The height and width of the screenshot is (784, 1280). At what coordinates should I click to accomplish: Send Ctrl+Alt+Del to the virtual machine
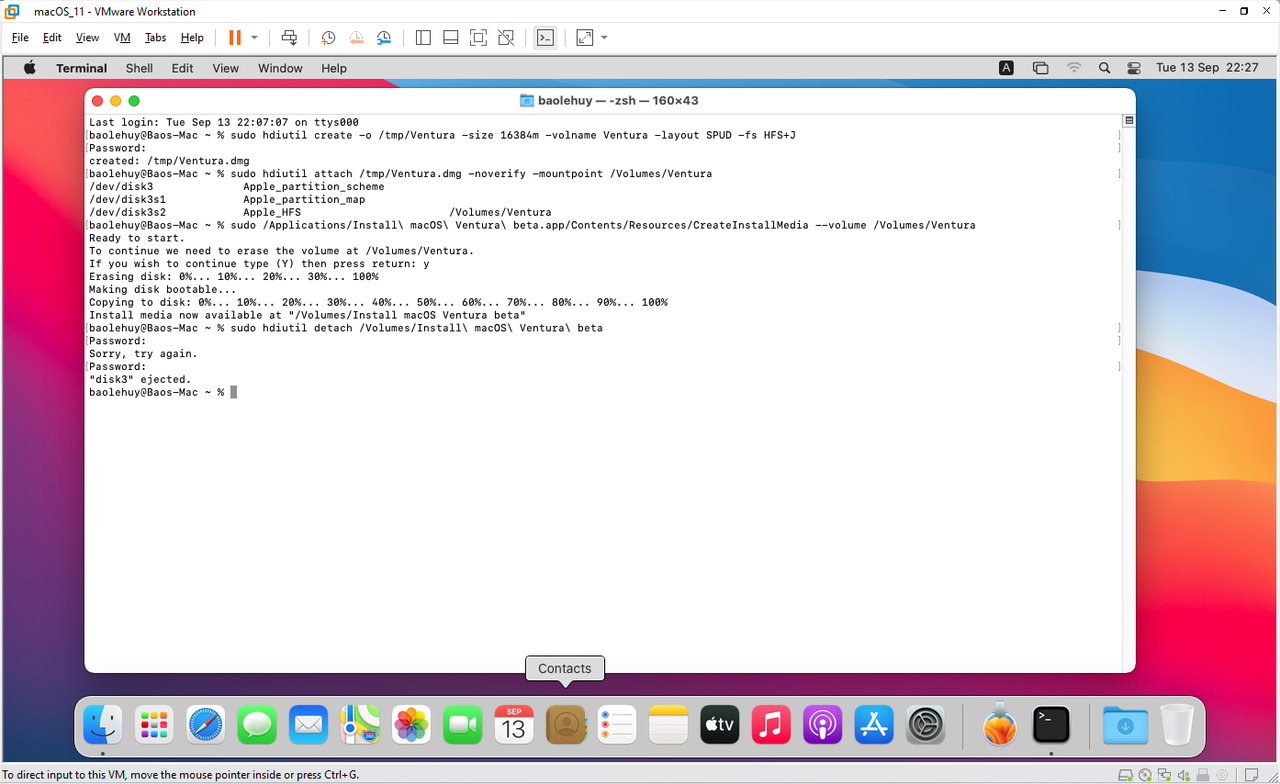click(289, 38)
